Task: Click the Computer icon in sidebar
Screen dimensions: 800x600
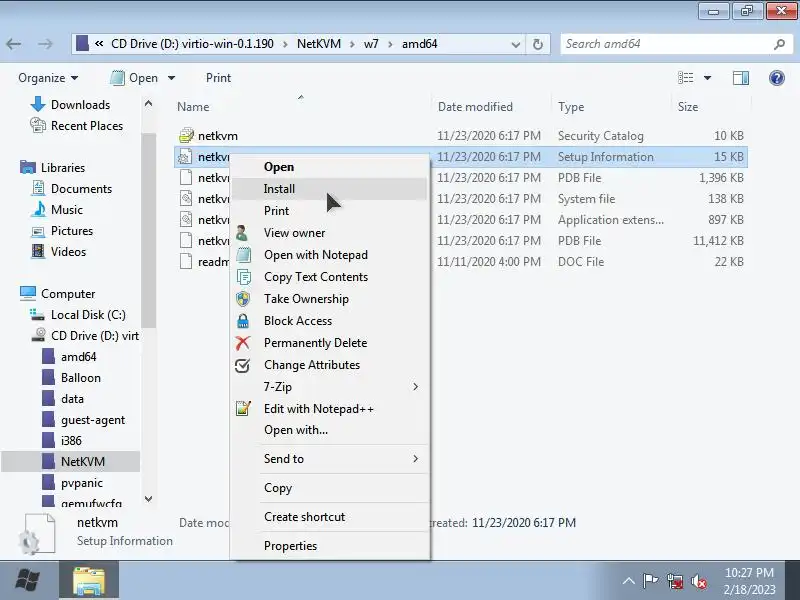Action: (x=28, y=293)
